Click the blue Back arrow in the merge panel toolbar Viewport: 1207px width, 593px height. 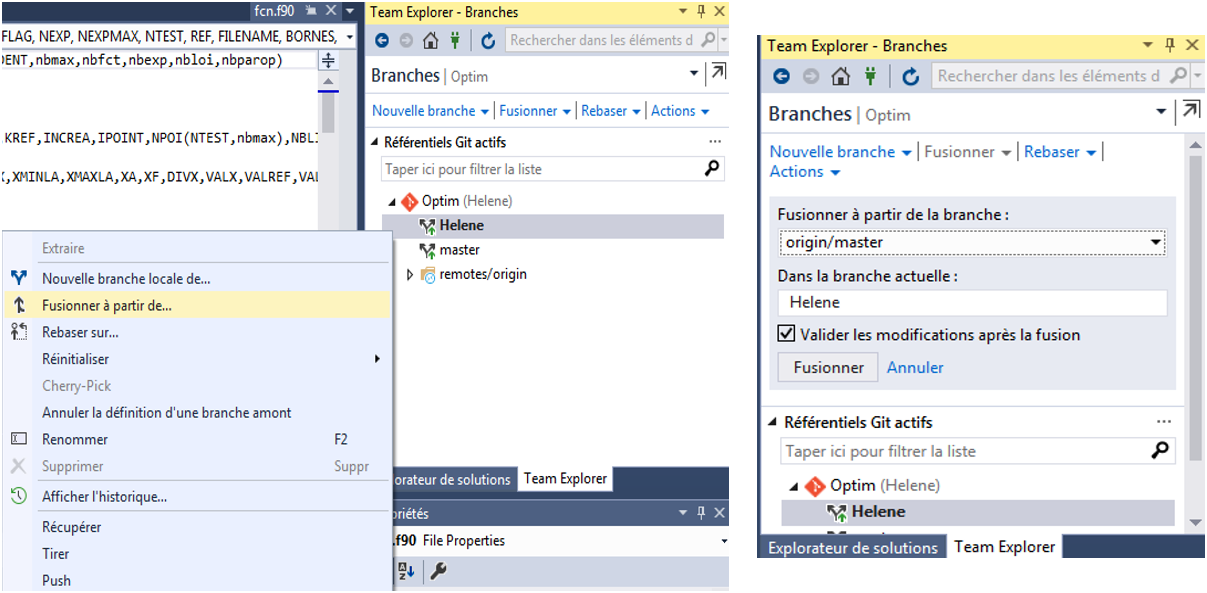782,76
